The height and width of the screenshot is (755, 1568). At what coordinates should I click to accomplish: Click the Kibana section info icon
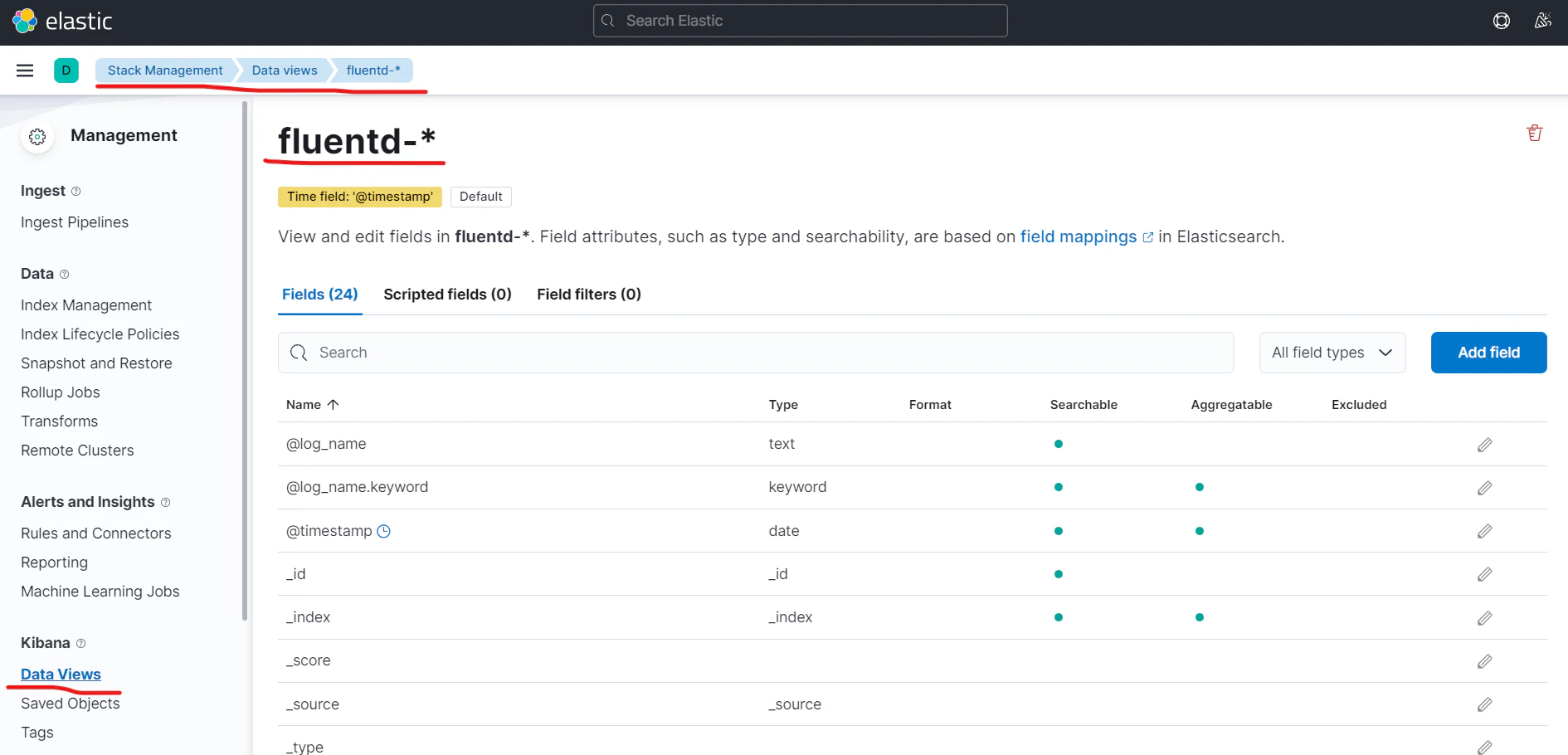[x=81, y=644]
